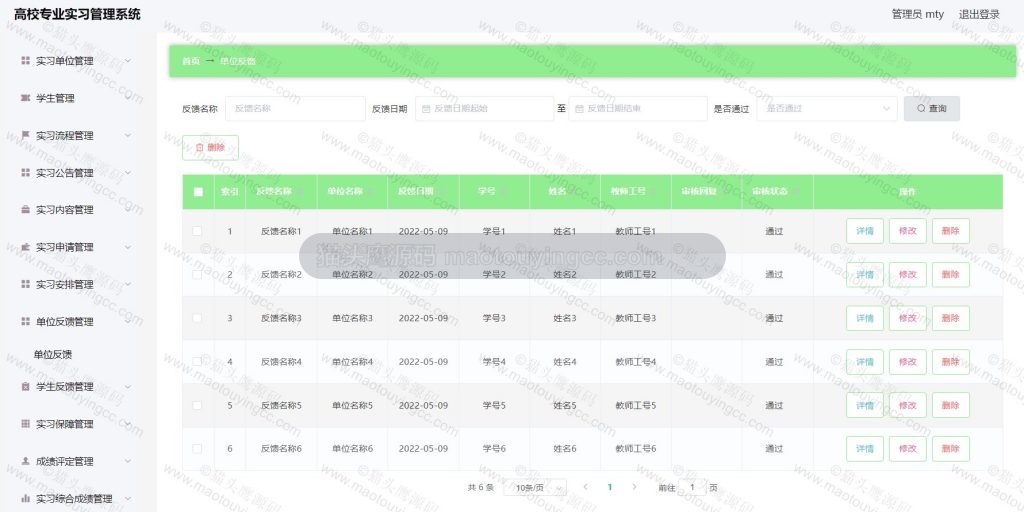Select 成绩评定管理 menu label
The width and height of the screenshot is (1024, 512).
[65, 461]
